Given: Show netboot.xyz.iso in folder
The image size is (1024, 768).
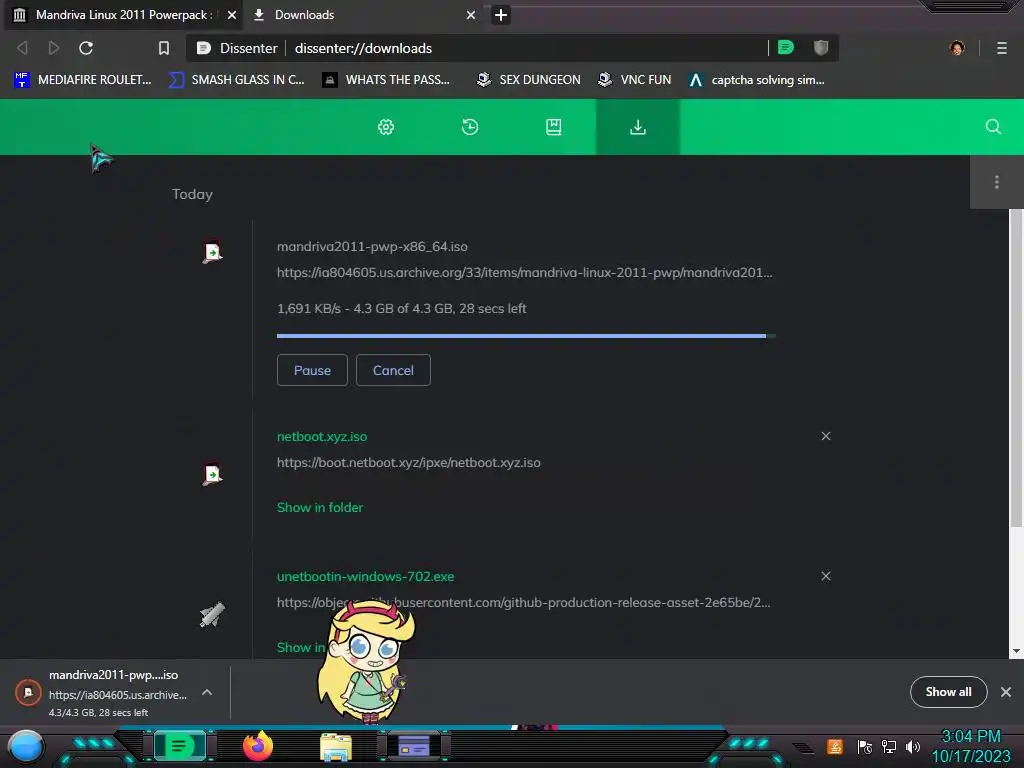Looking at the screenshot, I should (x=320, y=507).
